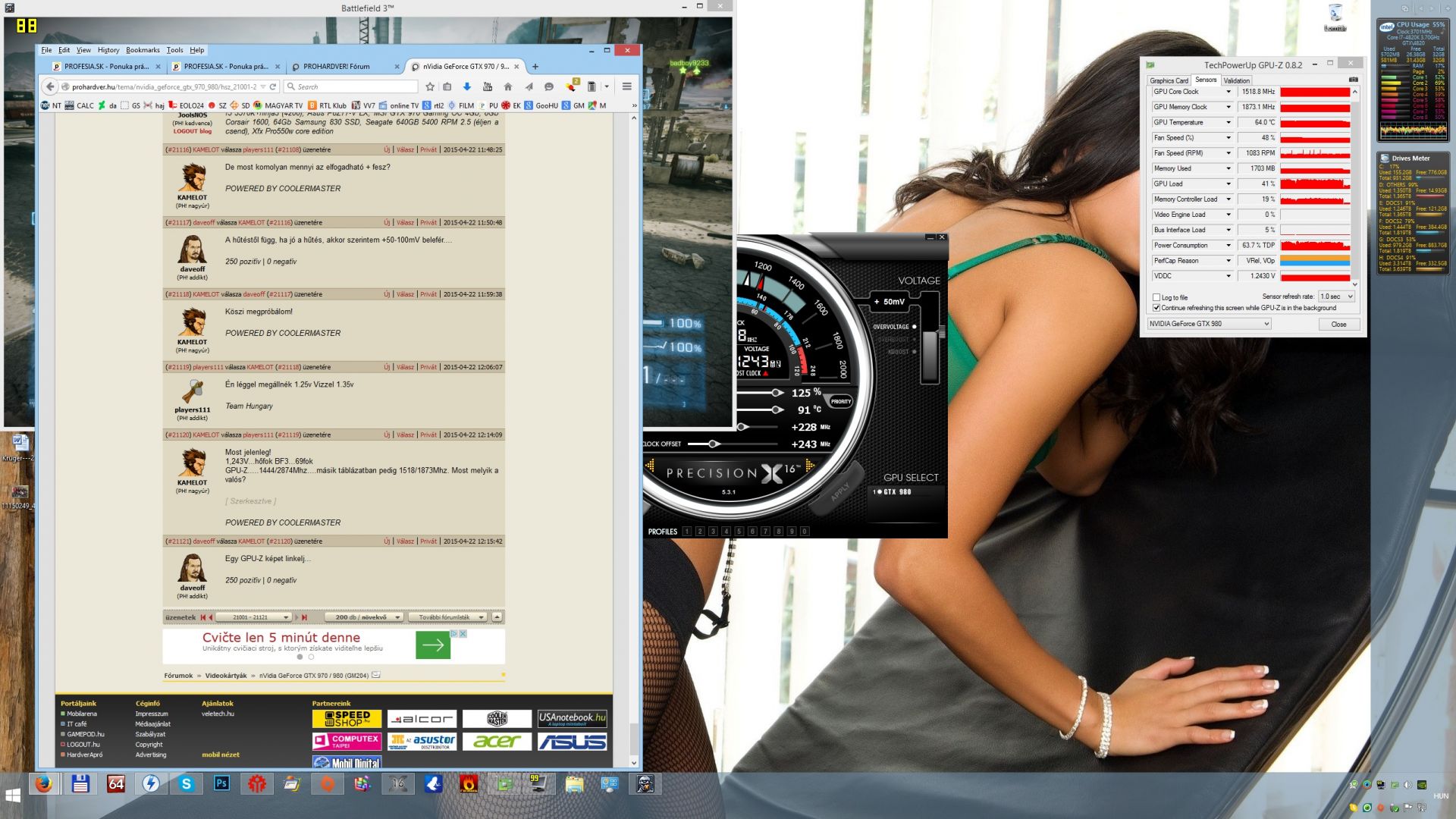Reload the page with the refresh icon

273,86
